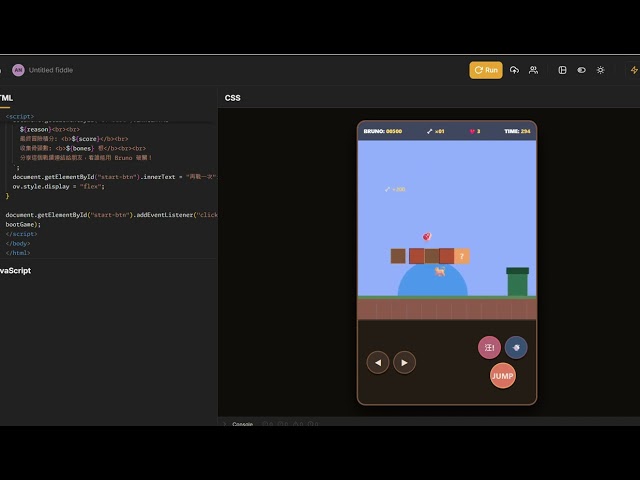Click the orange Run button
Viewport: 640px width, 480px height.
tap(486, 70)
